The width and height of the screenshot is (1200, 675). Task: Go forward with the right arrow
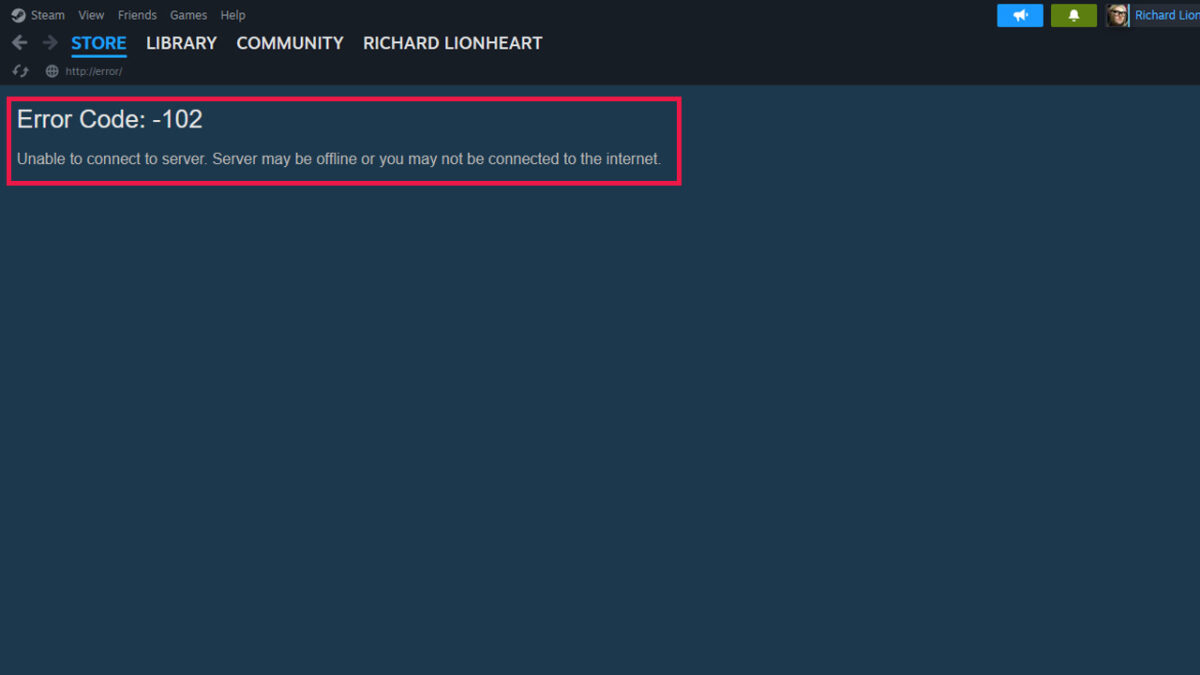50,43
